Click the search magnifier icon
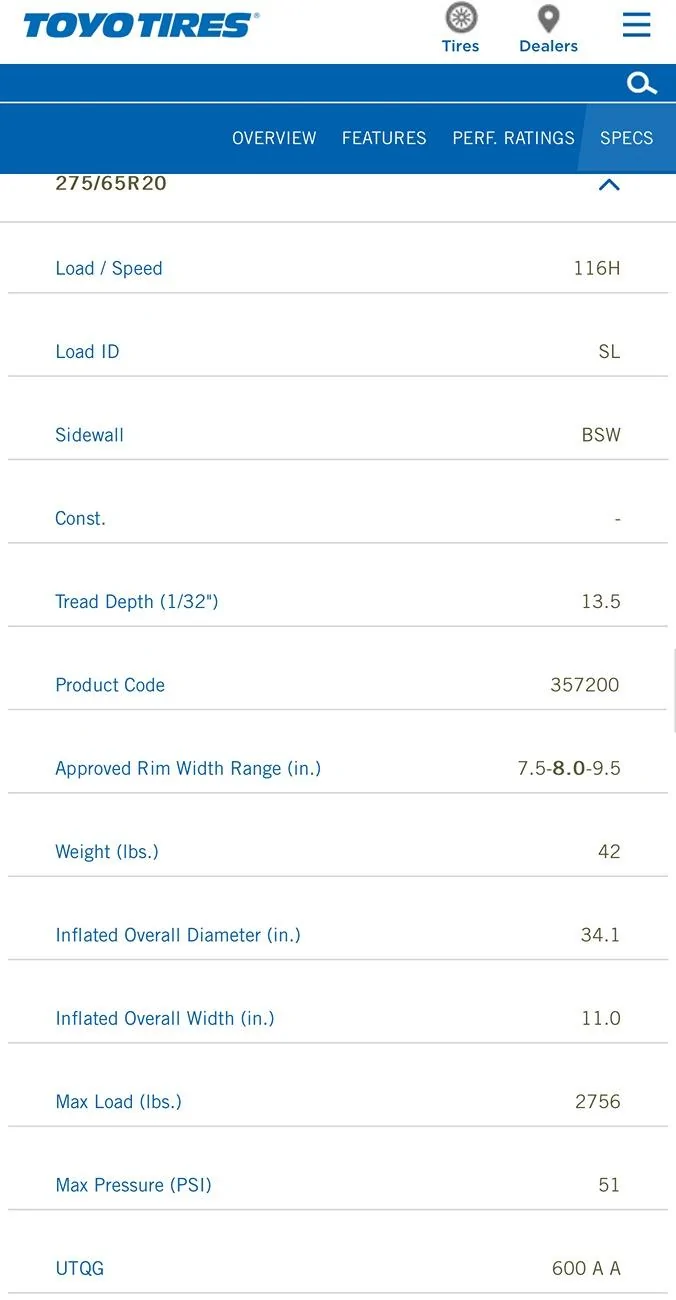Viewport: 676px width, 1300px height. pos(642,84)
